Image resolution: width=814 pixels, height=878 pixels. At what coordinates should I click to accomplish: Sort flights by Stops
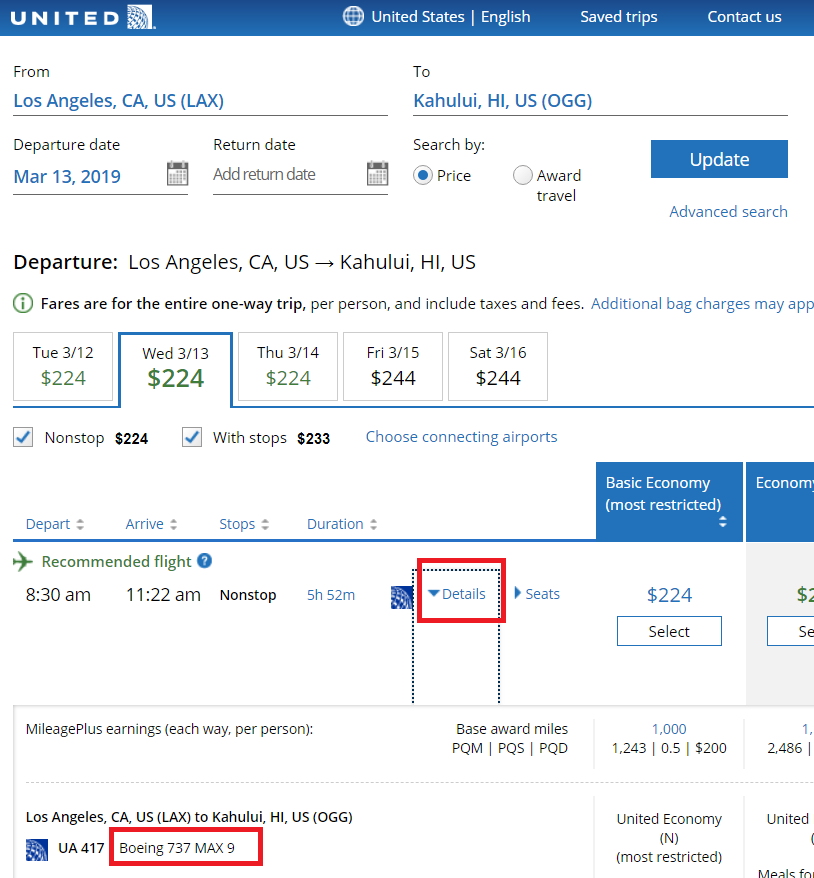click(244, 524)
